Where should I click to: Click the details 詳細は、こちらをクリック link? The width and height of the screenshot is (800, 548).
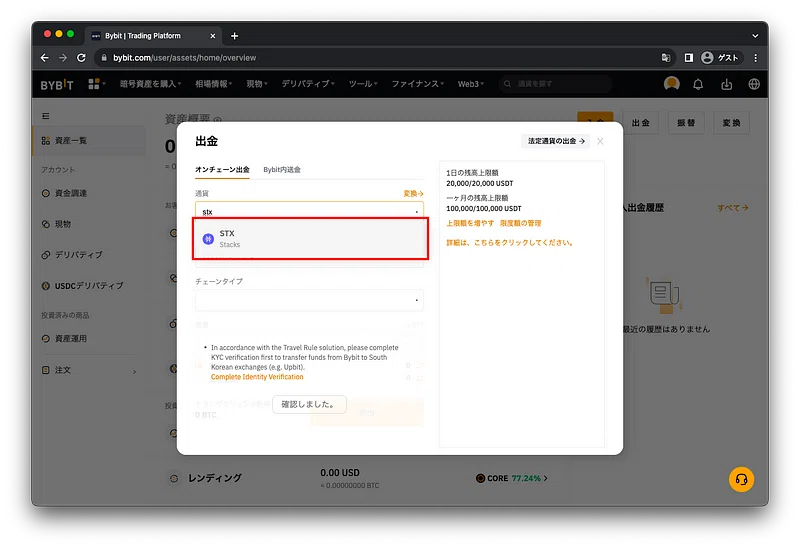tap(510, 242)
